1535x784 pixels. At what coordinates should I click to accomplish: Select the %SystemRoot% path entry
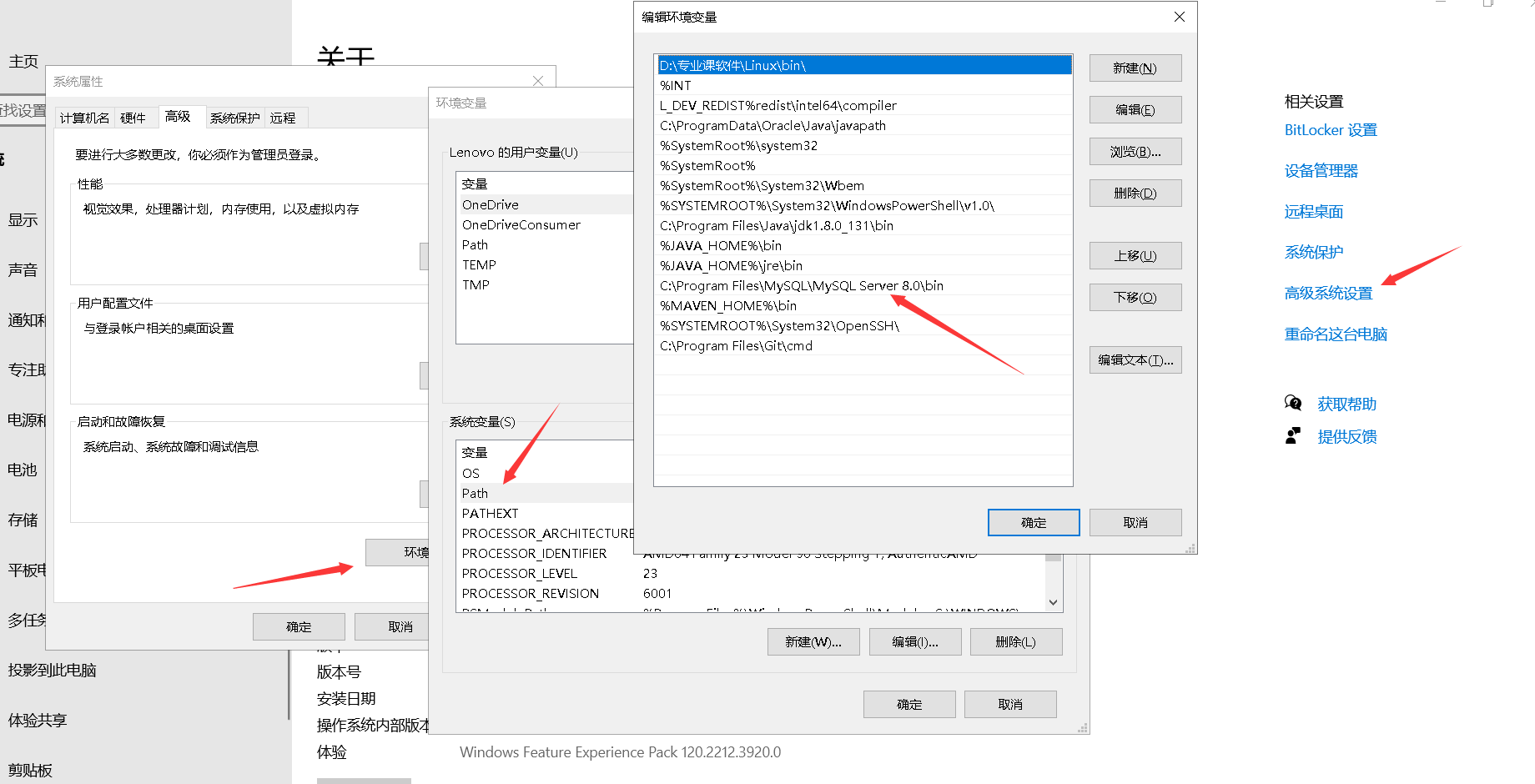pos(863,165)
